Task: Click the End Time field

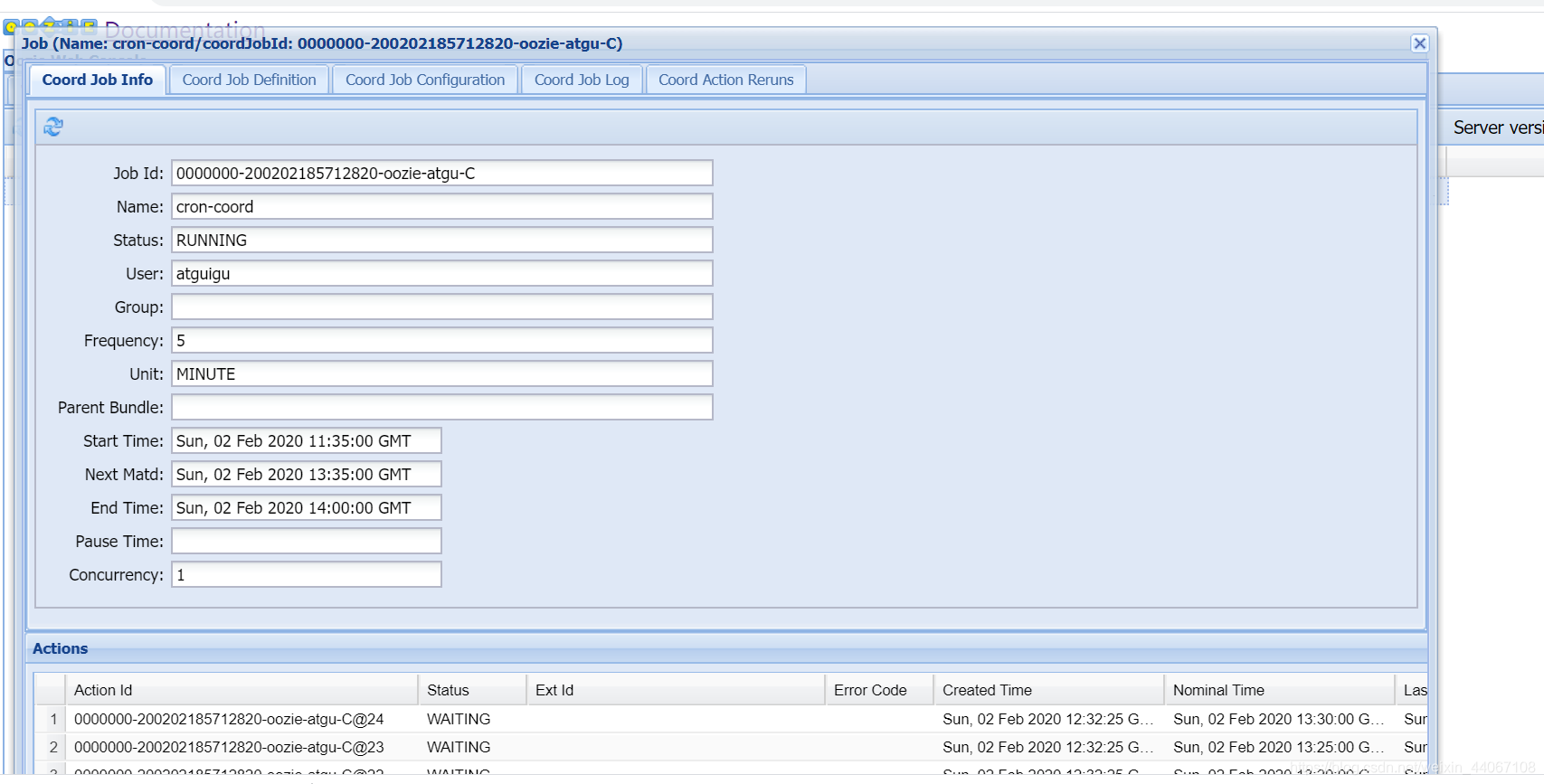Action: [307, 507]
